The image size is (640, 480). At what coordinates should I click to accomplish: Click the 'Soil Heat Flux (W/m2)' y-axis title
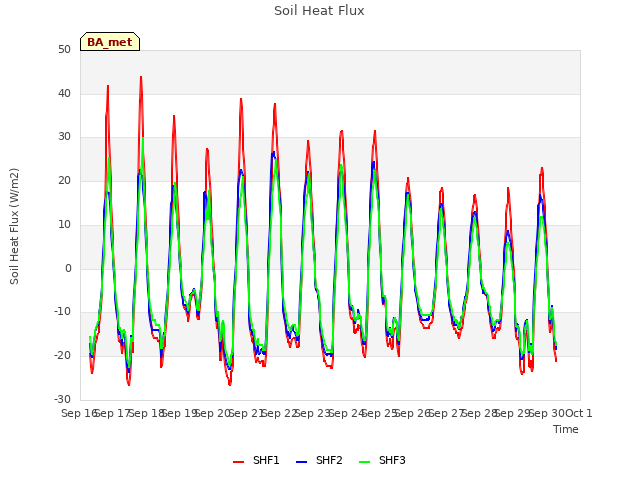click(14, 226)
